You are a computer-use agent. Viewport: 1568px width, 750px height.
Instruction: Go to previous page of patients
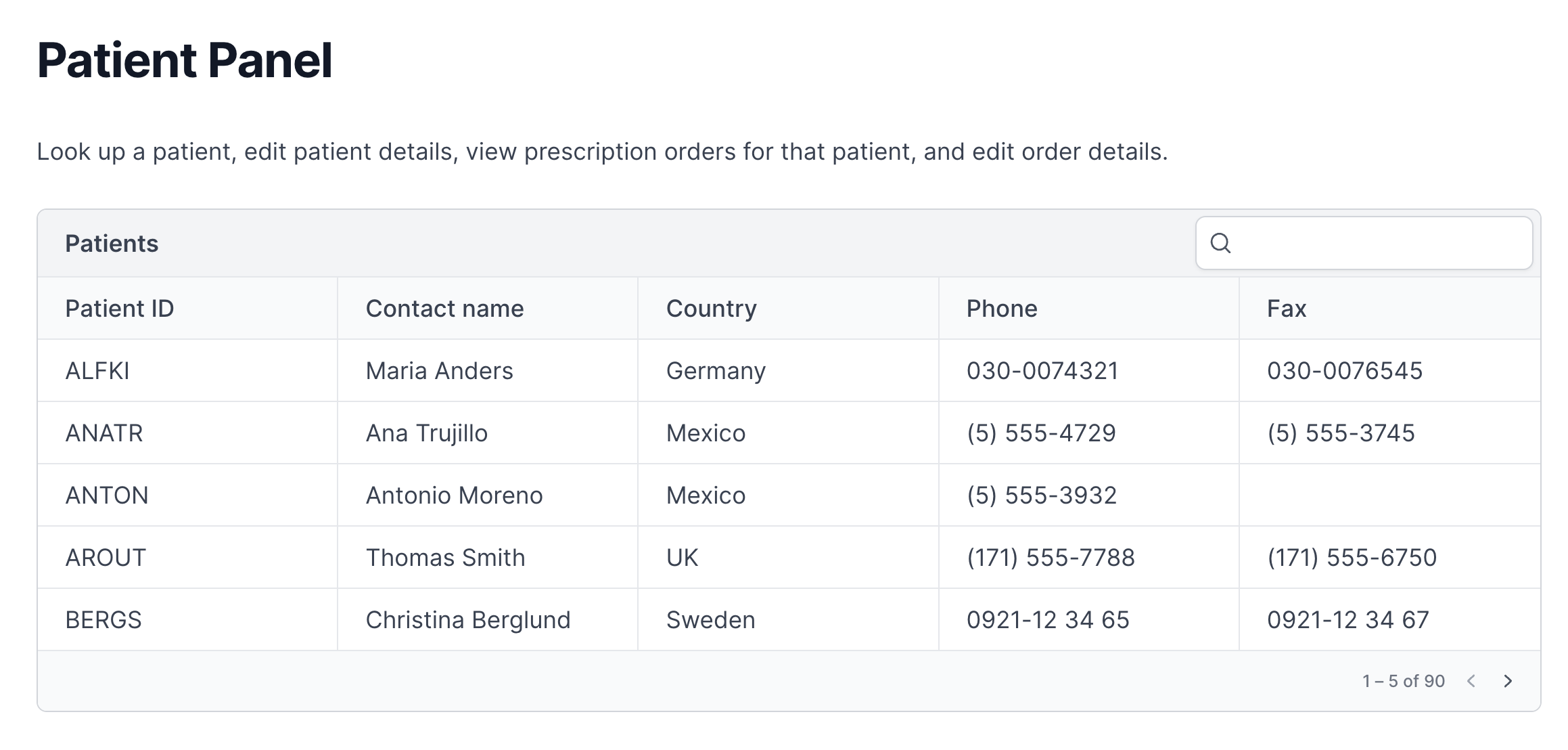coord(1471,681)
